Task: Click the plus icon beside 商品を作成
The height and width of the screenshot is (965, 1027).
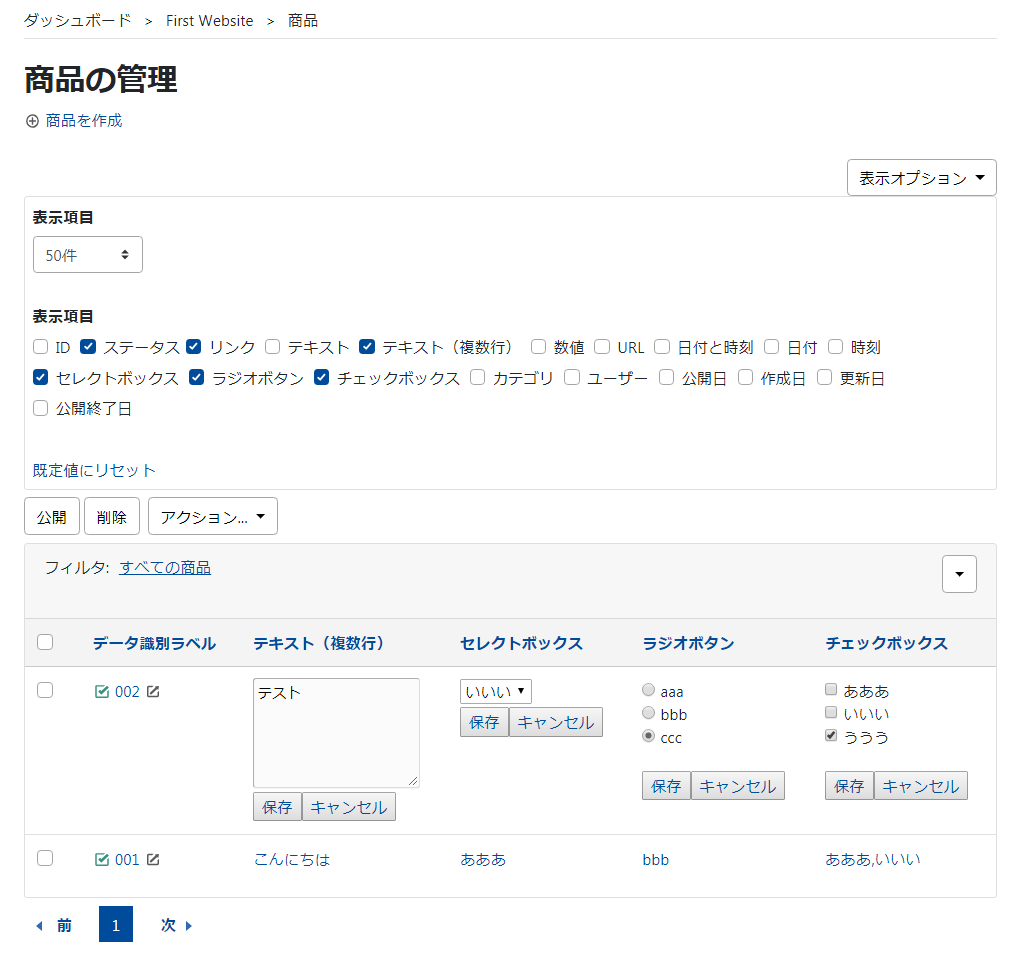Action: (32, 121)
